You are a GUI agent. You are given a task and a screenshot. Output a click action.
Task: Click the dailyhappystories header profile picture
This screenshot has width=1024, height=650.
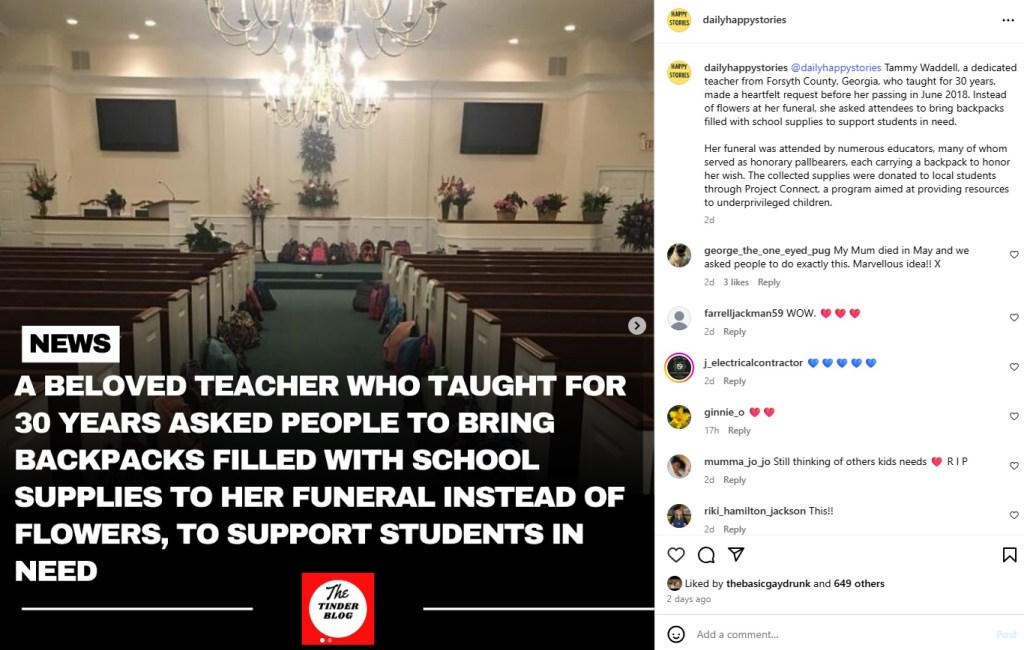click(679, 20)
